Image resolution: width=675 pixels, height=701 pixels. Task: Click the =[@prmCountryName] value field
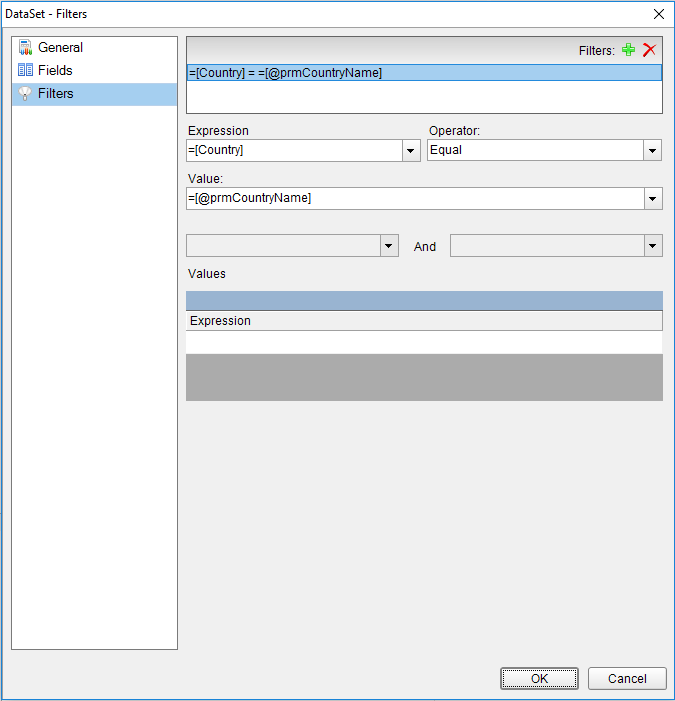[x=415, y=198]
